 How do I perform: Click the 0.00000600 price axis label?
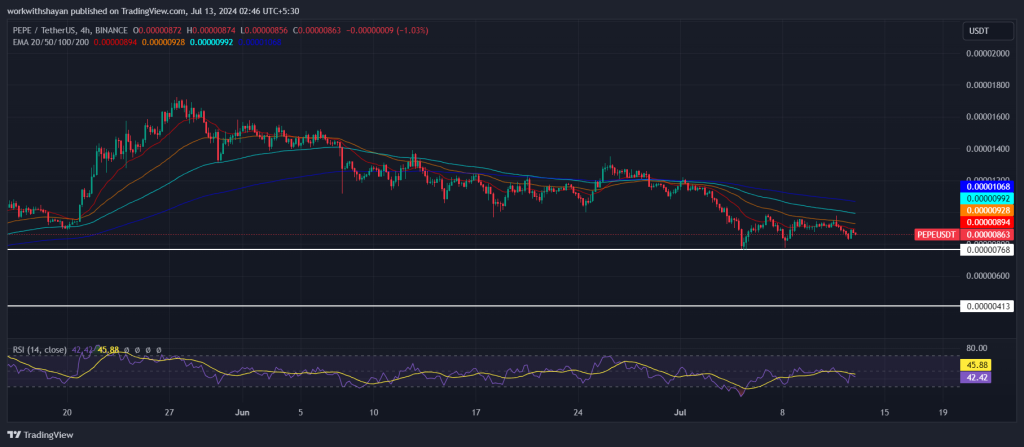click(x=988, y=276)
